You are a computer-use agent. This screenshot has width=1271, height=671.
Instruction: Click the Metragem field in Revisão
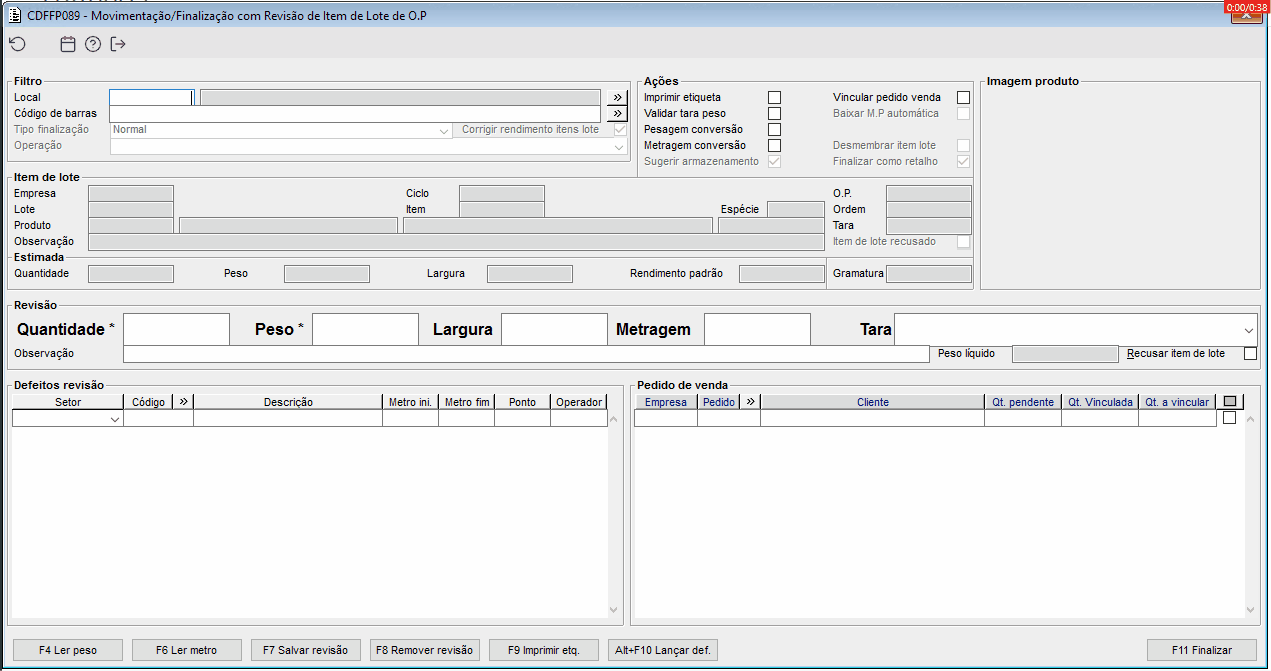point(757,329)
